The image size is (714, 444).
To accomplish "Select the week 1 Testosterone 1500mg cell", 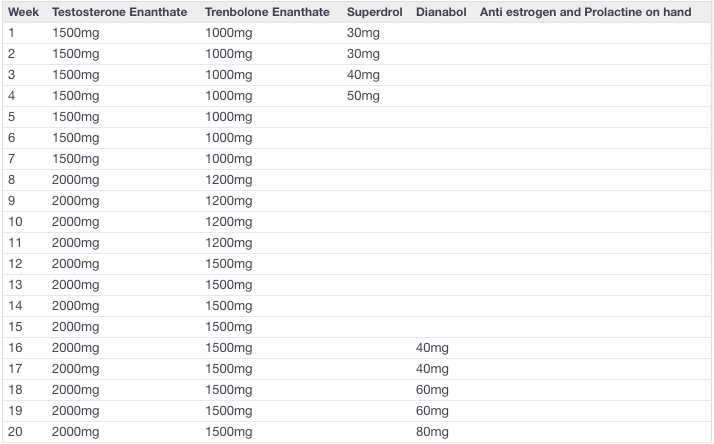I will pyautogui.click(x=75, y=33).
